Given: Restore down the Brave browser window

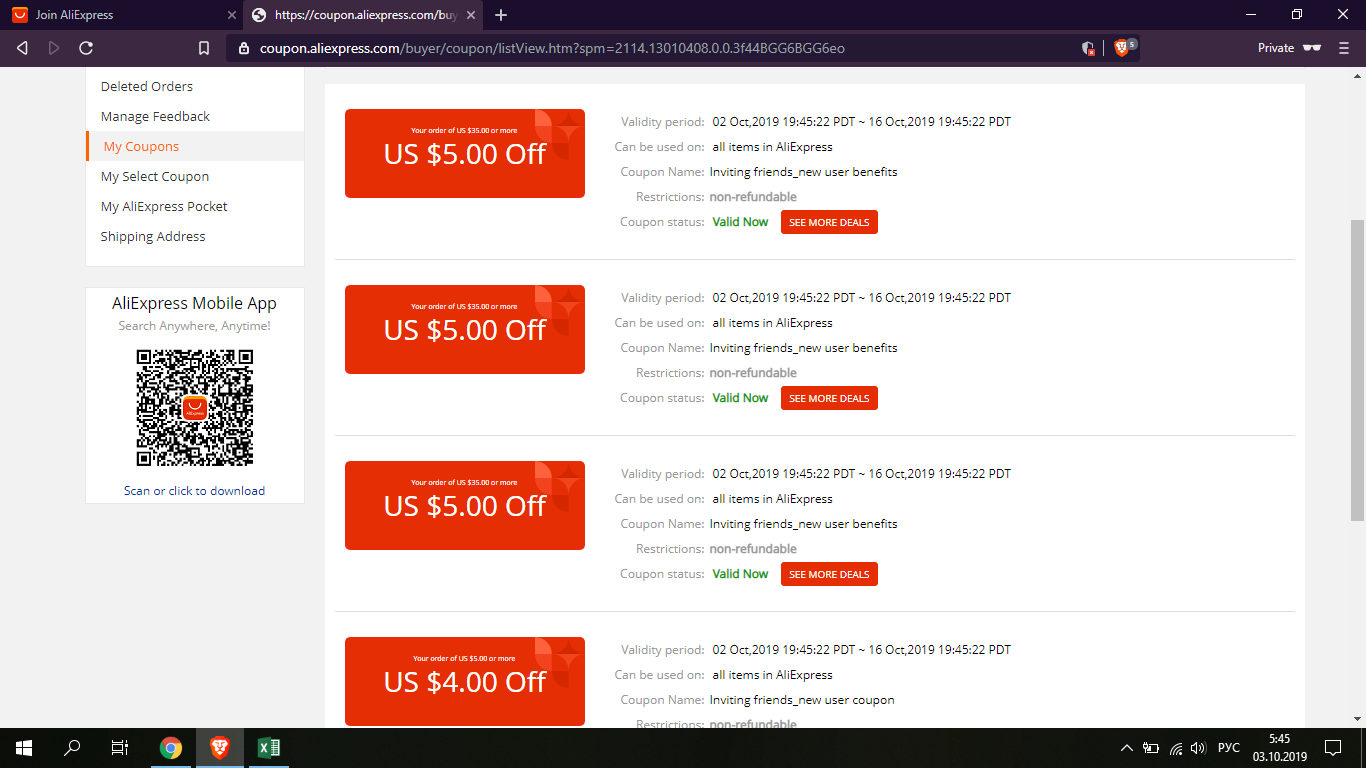Looking at the screenshot, I should [1297, 15].
